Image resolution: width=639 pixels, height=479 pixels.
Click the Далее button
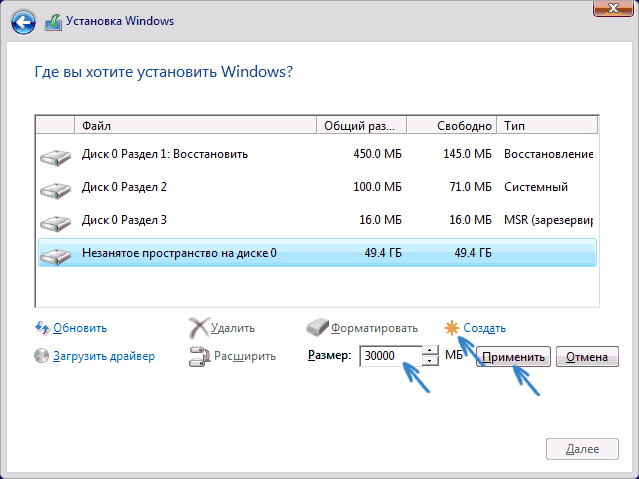(582, 449)
